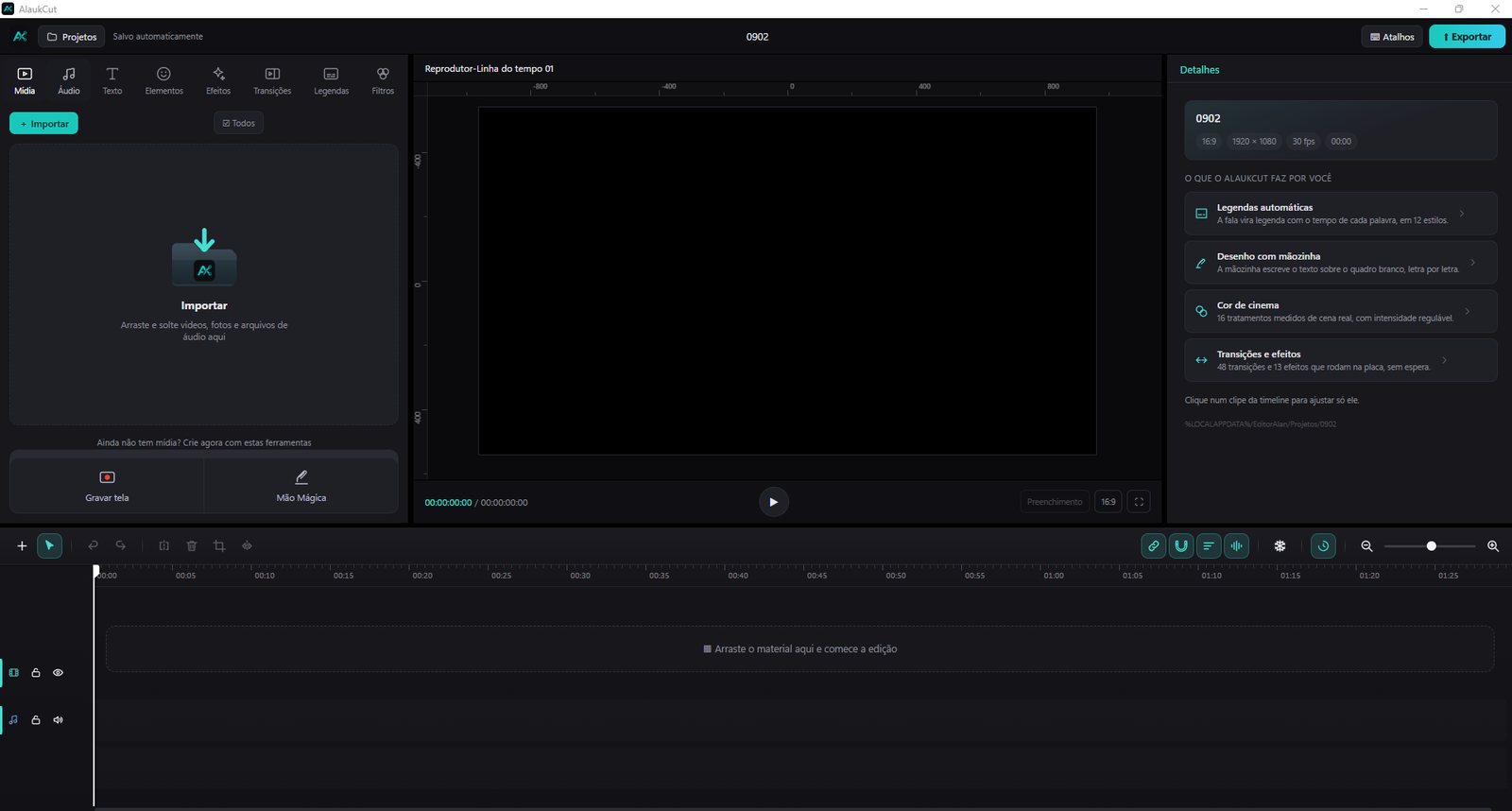Open the Texto tab
The height and width of the screenshot is (811, 1512).
click(112, 80)
